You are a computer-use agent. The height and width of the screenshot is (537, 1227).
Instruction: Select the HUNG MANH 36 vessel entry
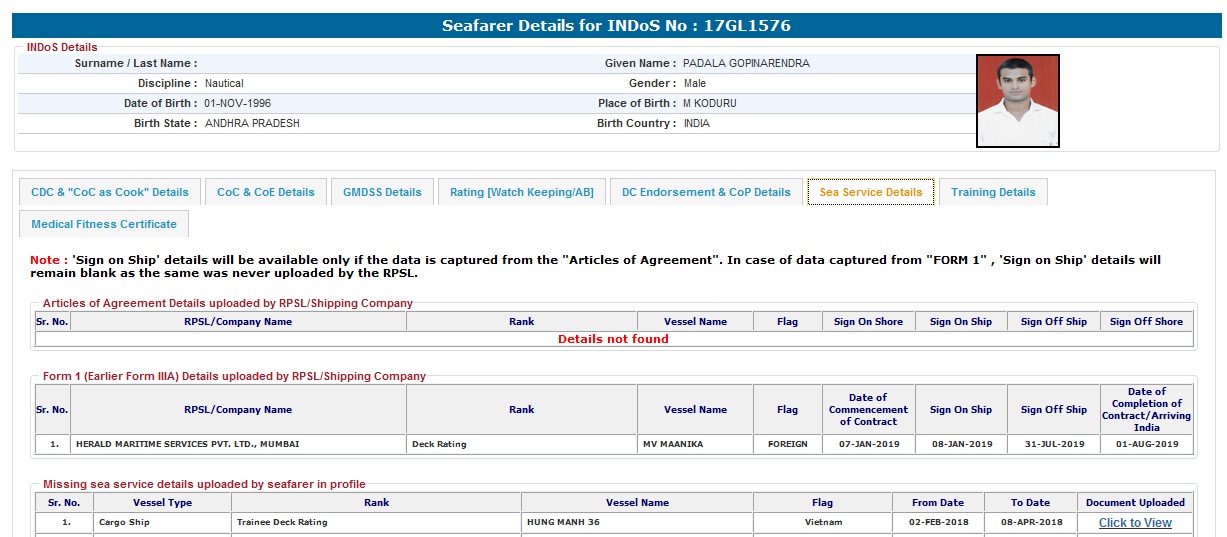coord(563,523)
